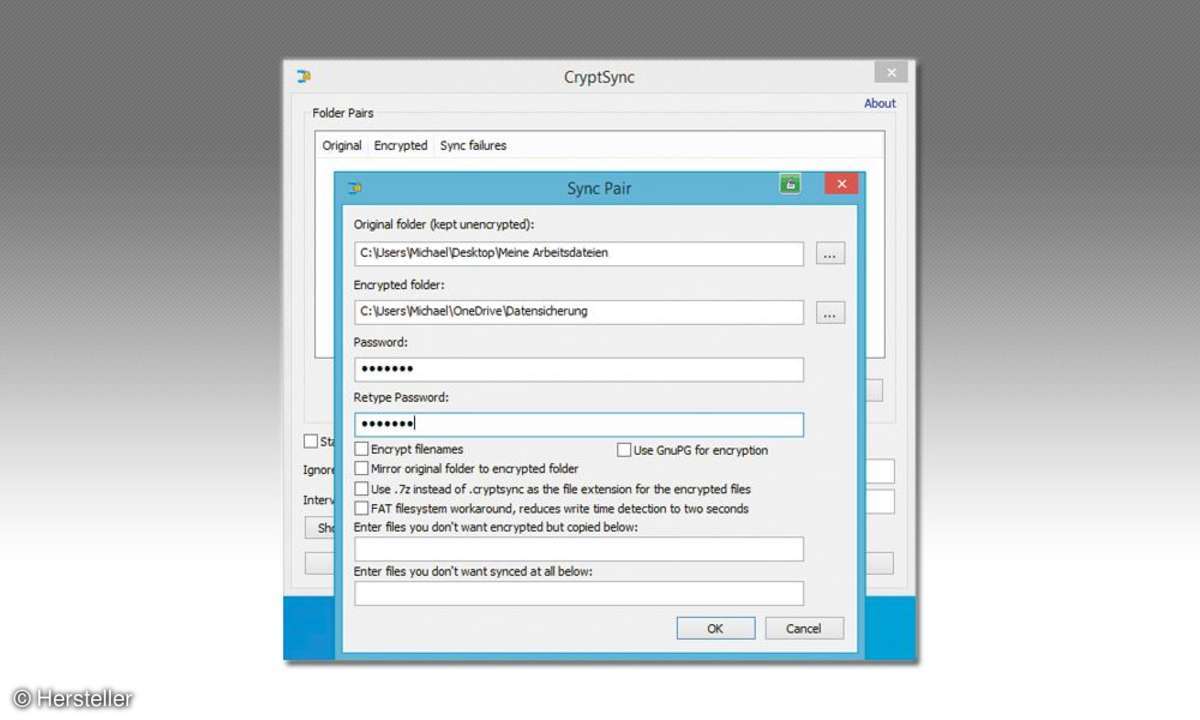Click the Encrypted column header in Folder Pairs
The width and height of the screenshot is (1200, 720).
click(401, 146)
